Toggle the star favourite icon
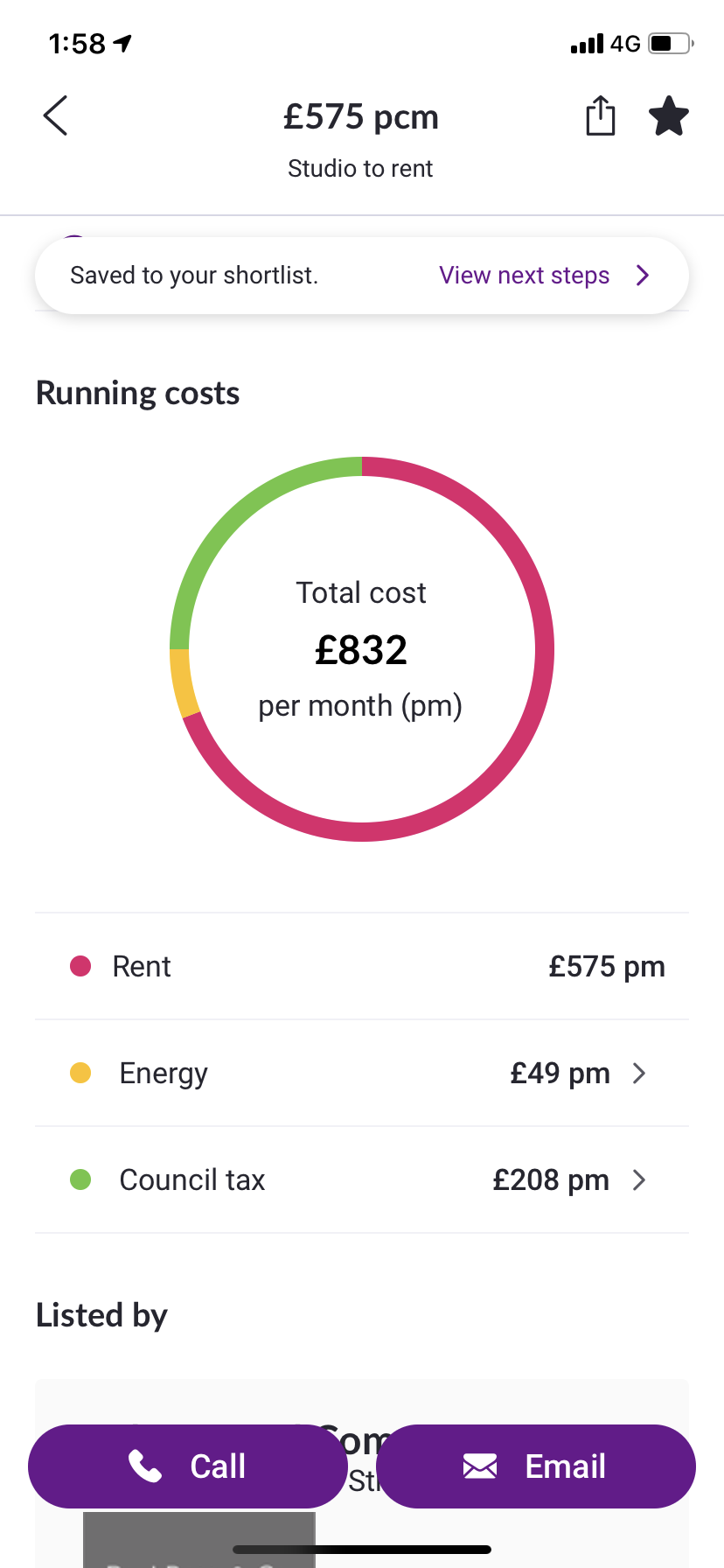This screenshot has width=724, height=1568. tap(669, 115)
